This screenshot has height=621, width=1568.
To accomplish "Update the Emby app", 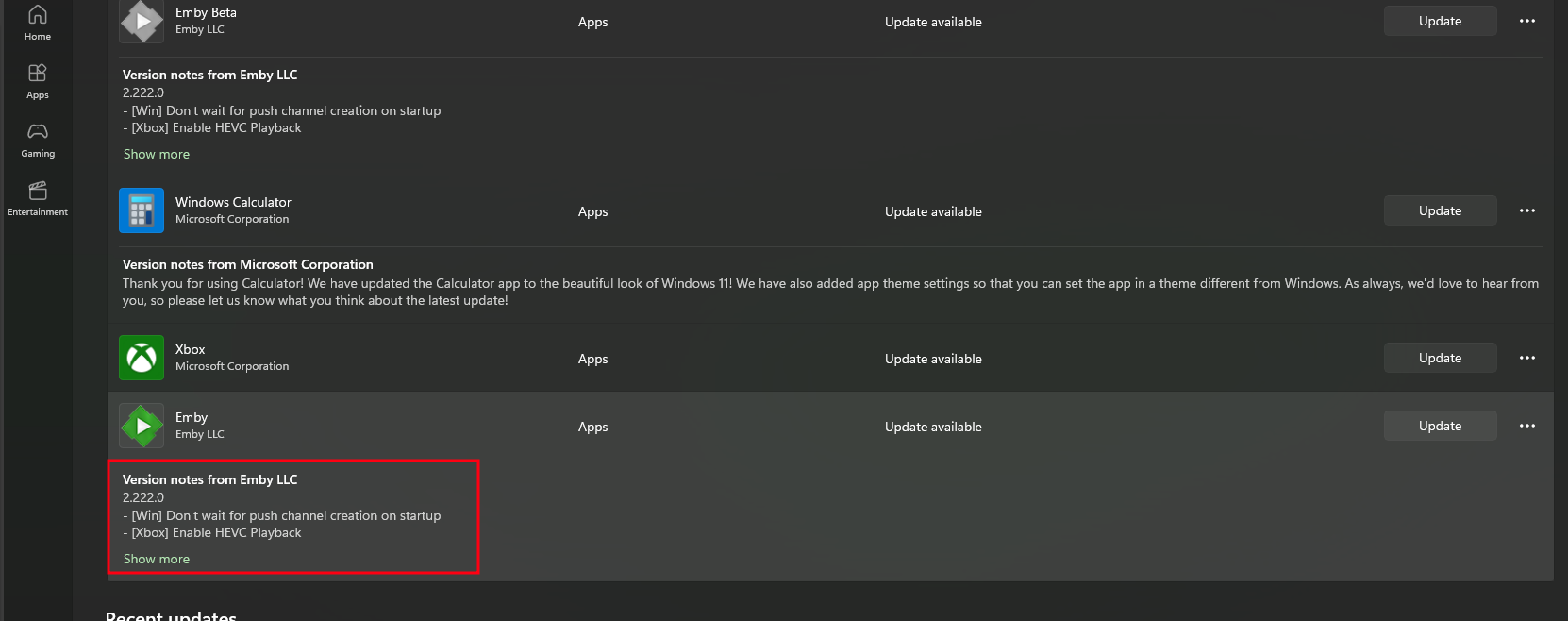I will (1440, 426).
